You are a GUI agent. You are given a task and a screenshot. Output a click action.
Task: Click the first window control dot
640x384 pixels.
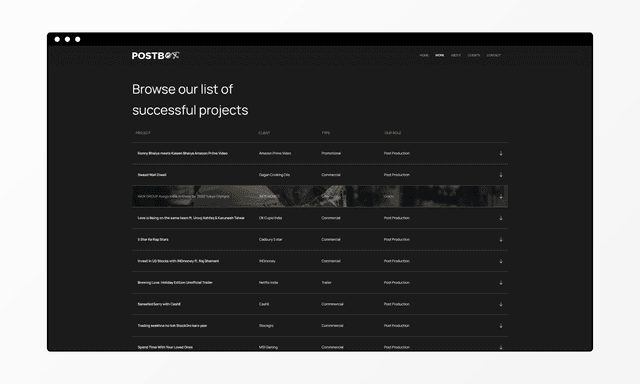[57, 39]
